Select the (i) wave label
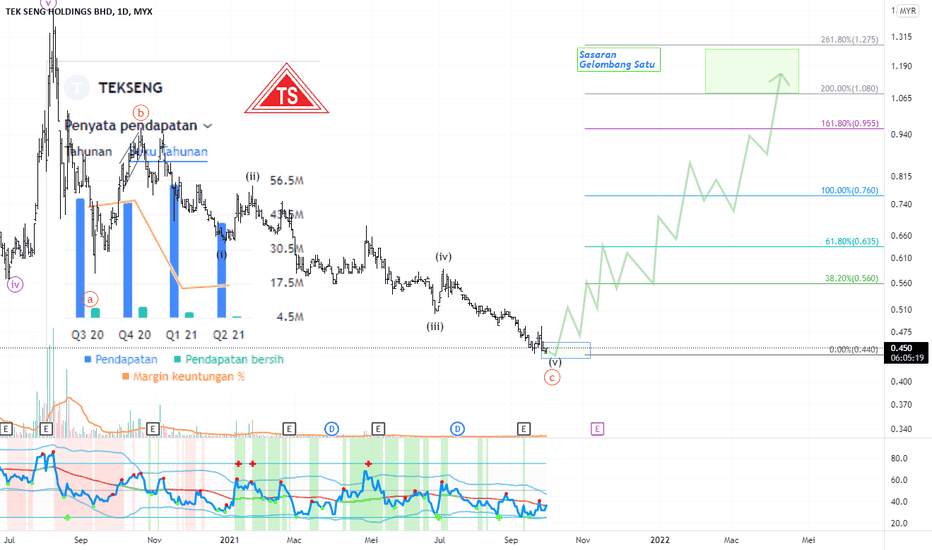Screen dimensions: 932x550 pos(222,254)
